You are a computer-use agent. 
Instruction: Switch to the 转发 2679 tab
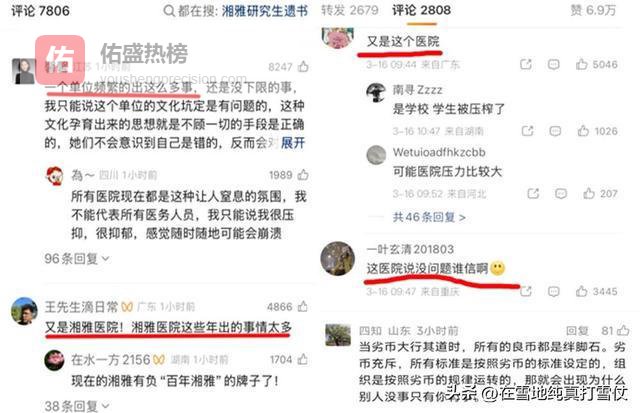click(x=349, y=10)
